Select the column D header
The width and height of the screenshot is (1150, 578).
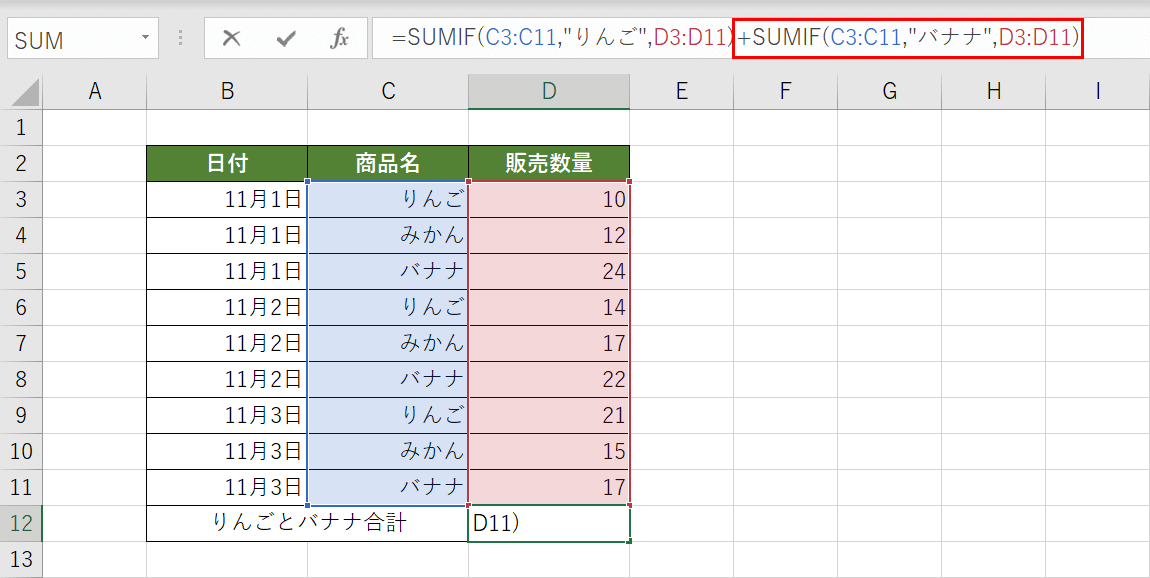click(548, 90)
